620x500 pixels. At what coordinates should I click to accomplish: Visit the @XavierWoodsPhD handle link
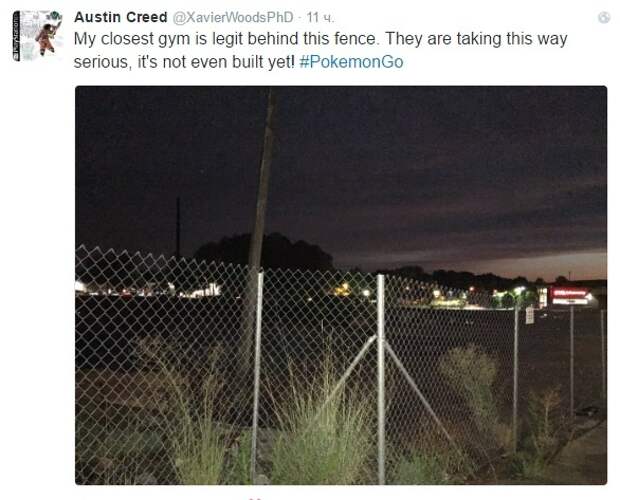[x=233, y=17]
